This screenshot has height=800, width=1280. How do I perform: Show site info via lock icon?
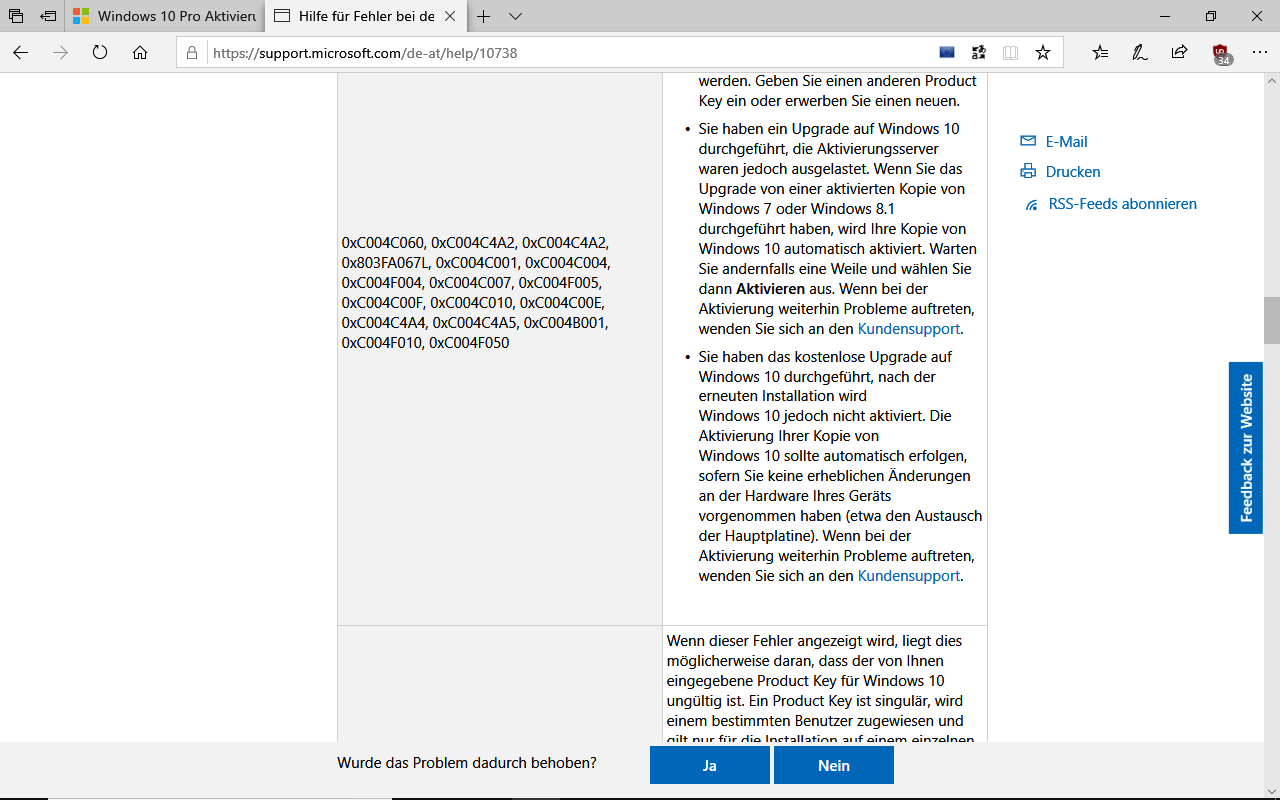192,53
